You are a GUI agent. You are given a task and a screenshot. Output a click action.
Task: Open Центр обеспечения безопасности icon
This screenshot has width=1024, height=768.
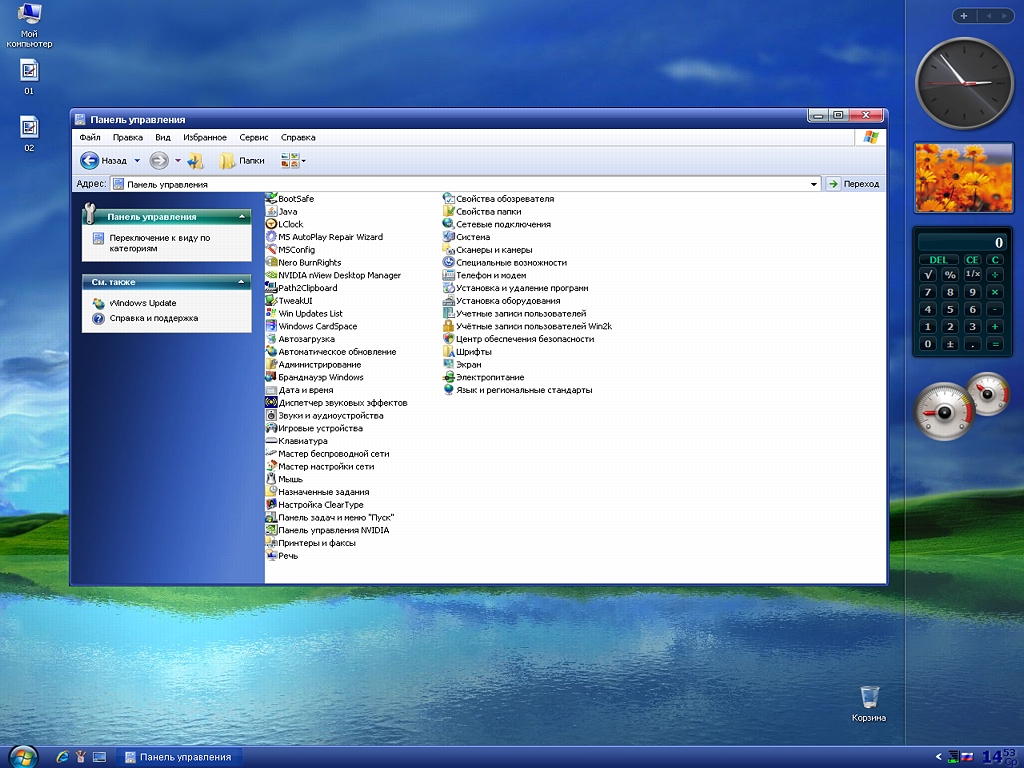(x=449, y=339)
